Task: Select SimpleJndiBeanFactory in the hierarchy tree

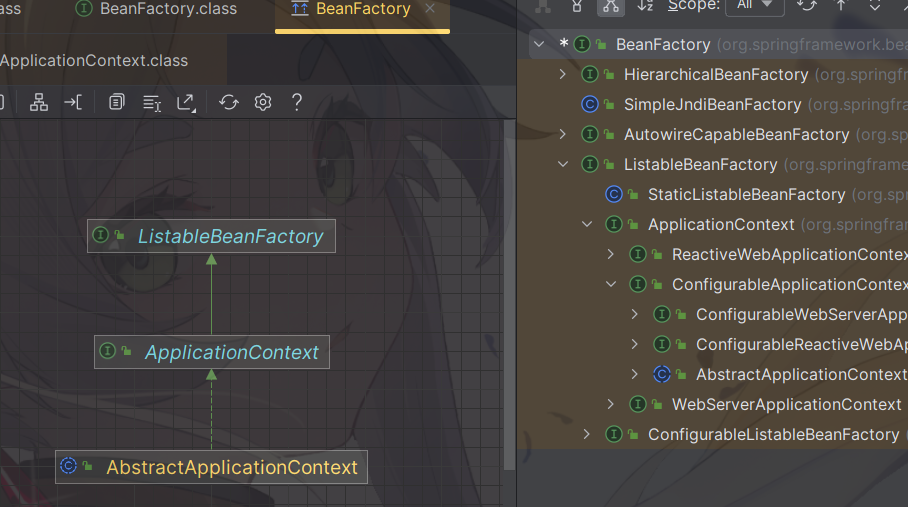Action: coord(712,104)
